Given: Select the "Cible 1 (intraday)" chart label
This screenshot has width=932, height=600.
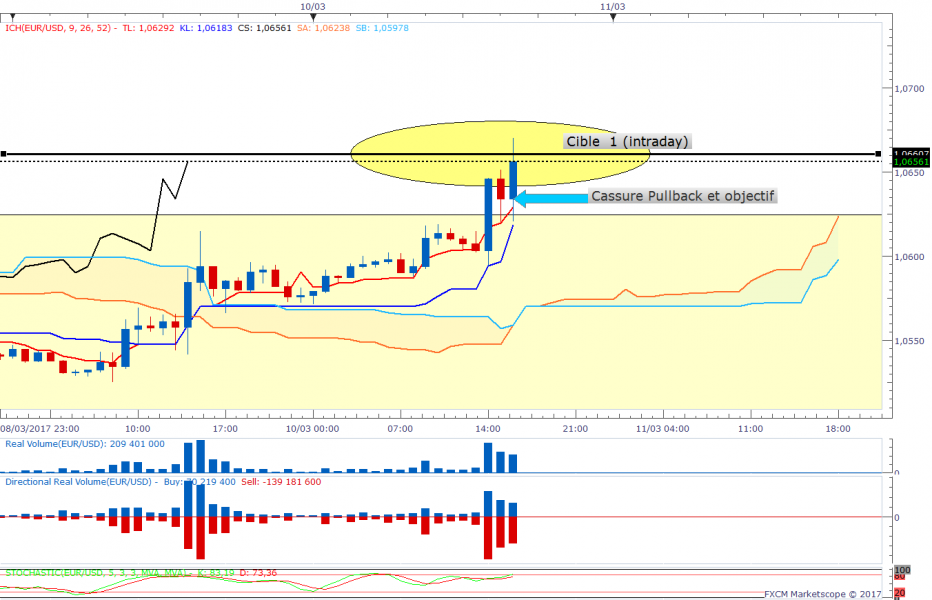Looking at the screenshot, I should [x=627, y=142].
